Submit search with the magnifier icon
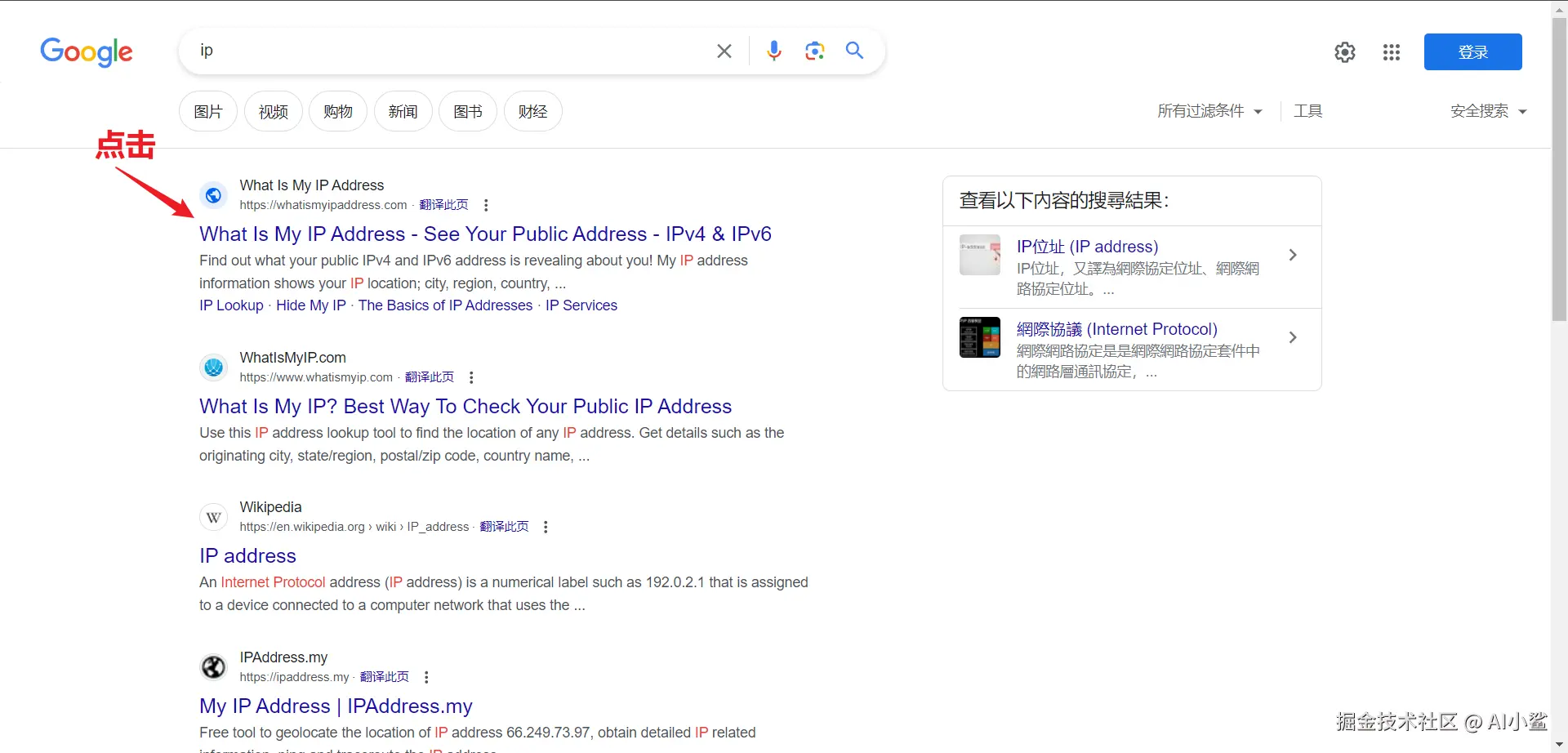This screenshot has height=753, width=1568. [x=855, y=51]
